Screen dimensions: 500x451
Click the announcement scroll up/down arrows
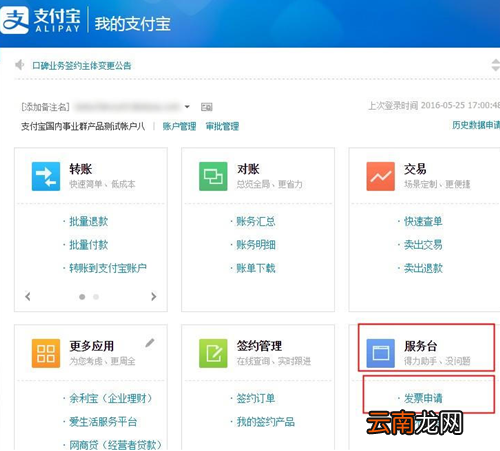pyautogui.click(x=495, y=65)
